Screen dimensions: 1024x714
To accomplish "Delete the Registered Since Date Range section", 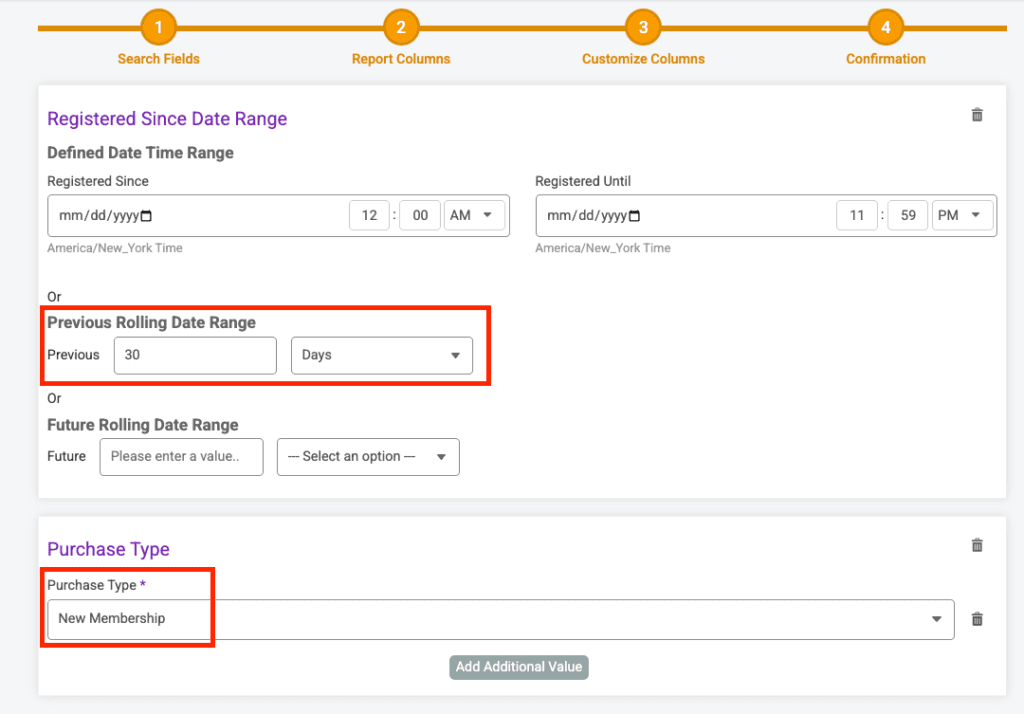I will pyautogui.click(x=977, y=115).
